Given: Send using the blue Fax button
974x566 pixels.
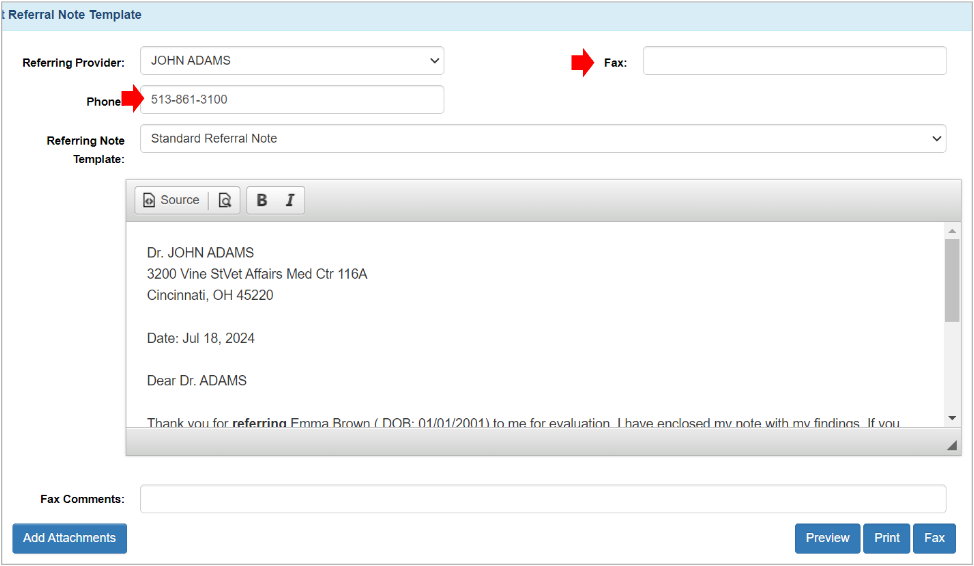Looking at the screenshot, I should pos(934,538).
